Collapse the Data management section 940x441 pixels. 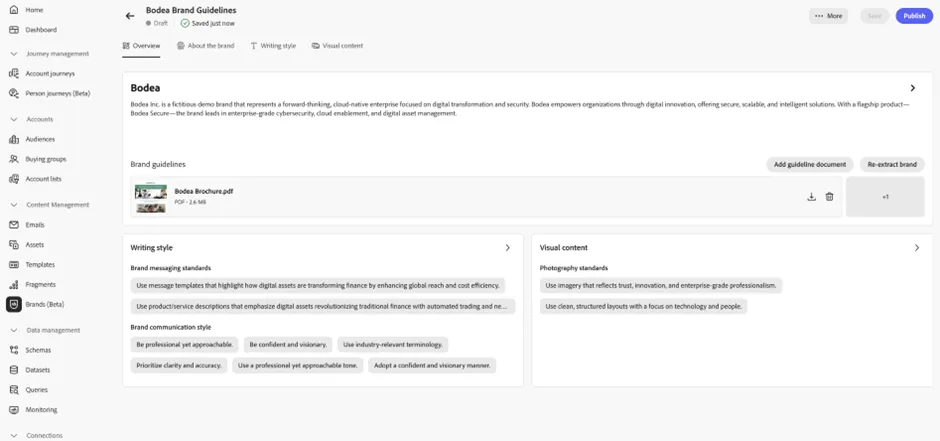coord(14,330)
